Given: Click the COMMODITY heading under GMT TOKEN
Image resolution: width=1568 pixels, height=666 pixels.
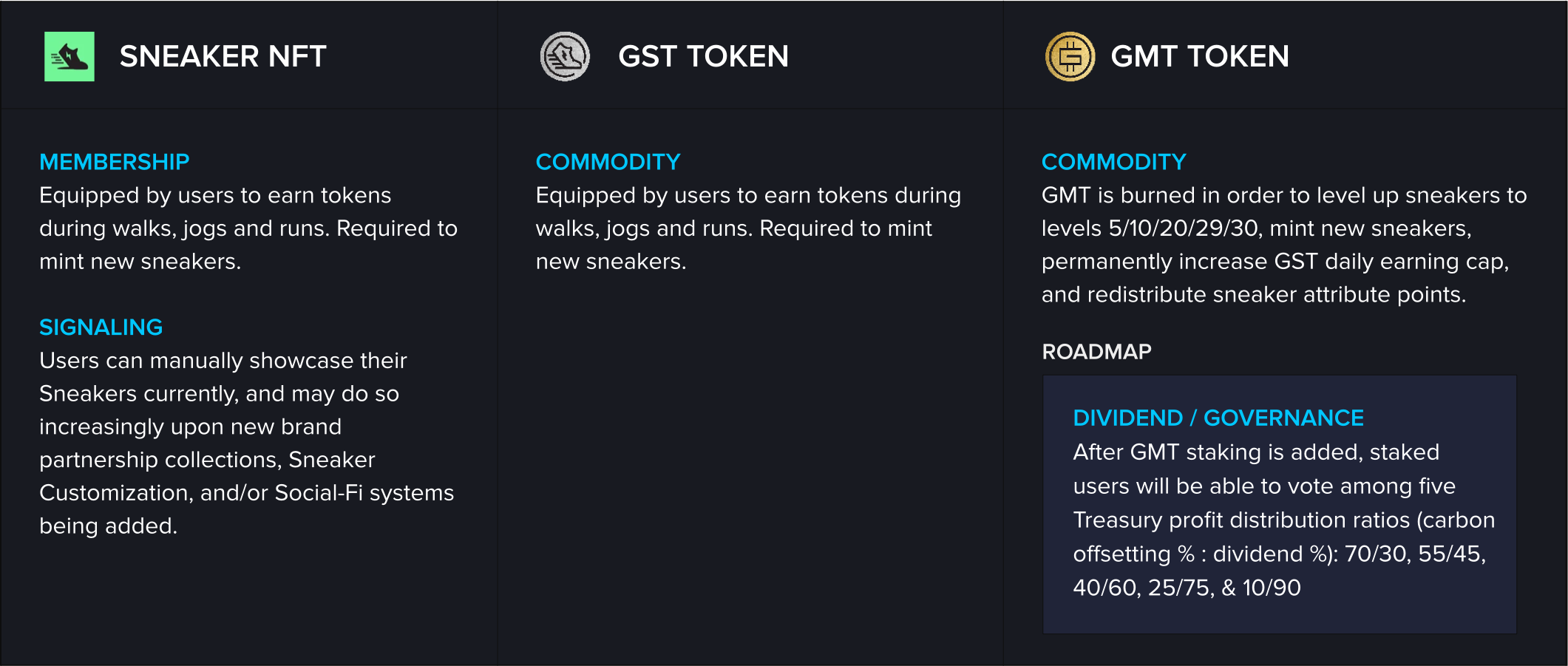Looking at the screenshot, I should (1113, 162).
